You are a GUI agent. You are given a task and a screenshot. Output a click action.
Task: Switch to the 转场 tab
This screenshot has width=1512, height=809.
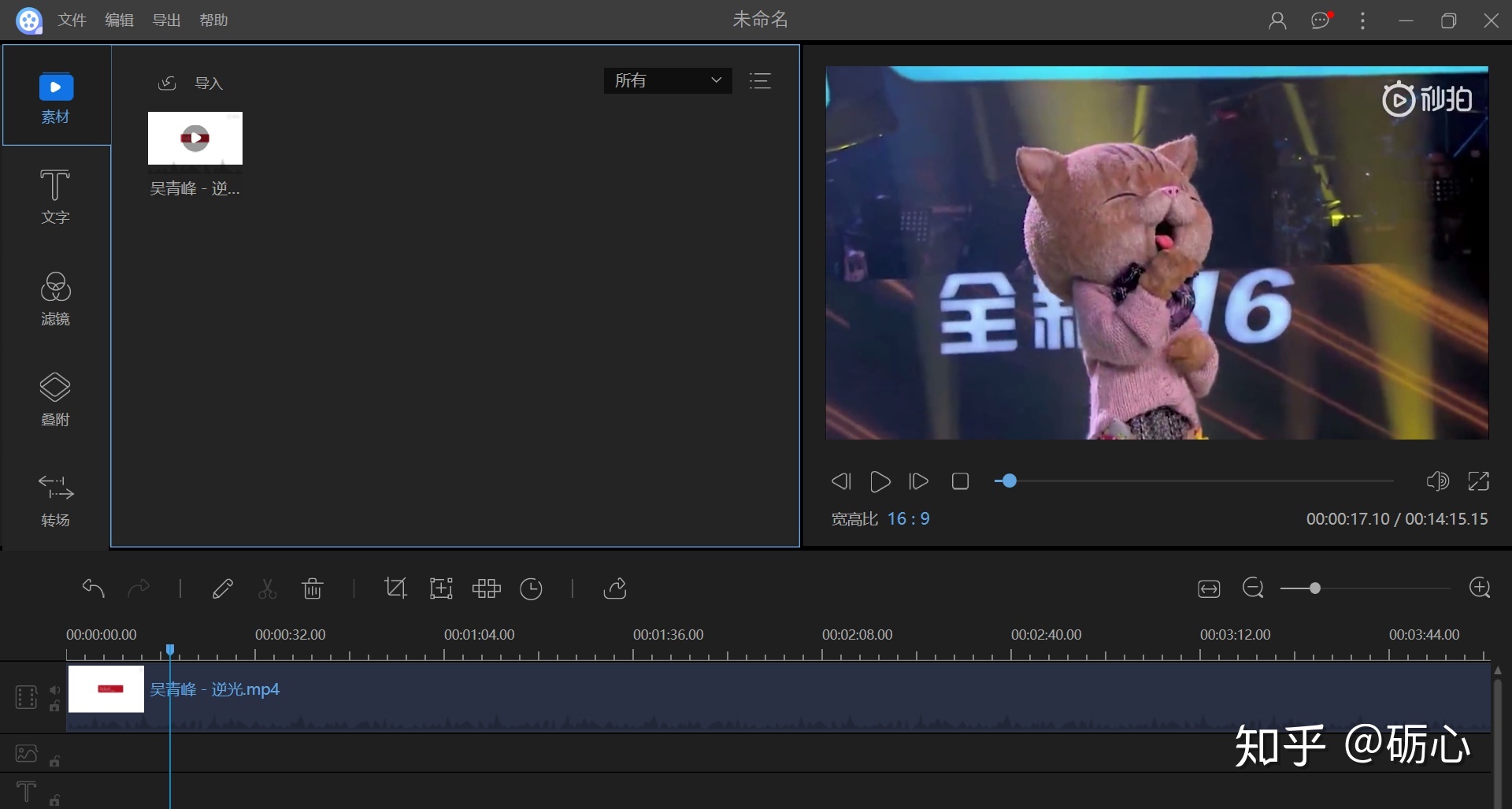click(56, 500)
